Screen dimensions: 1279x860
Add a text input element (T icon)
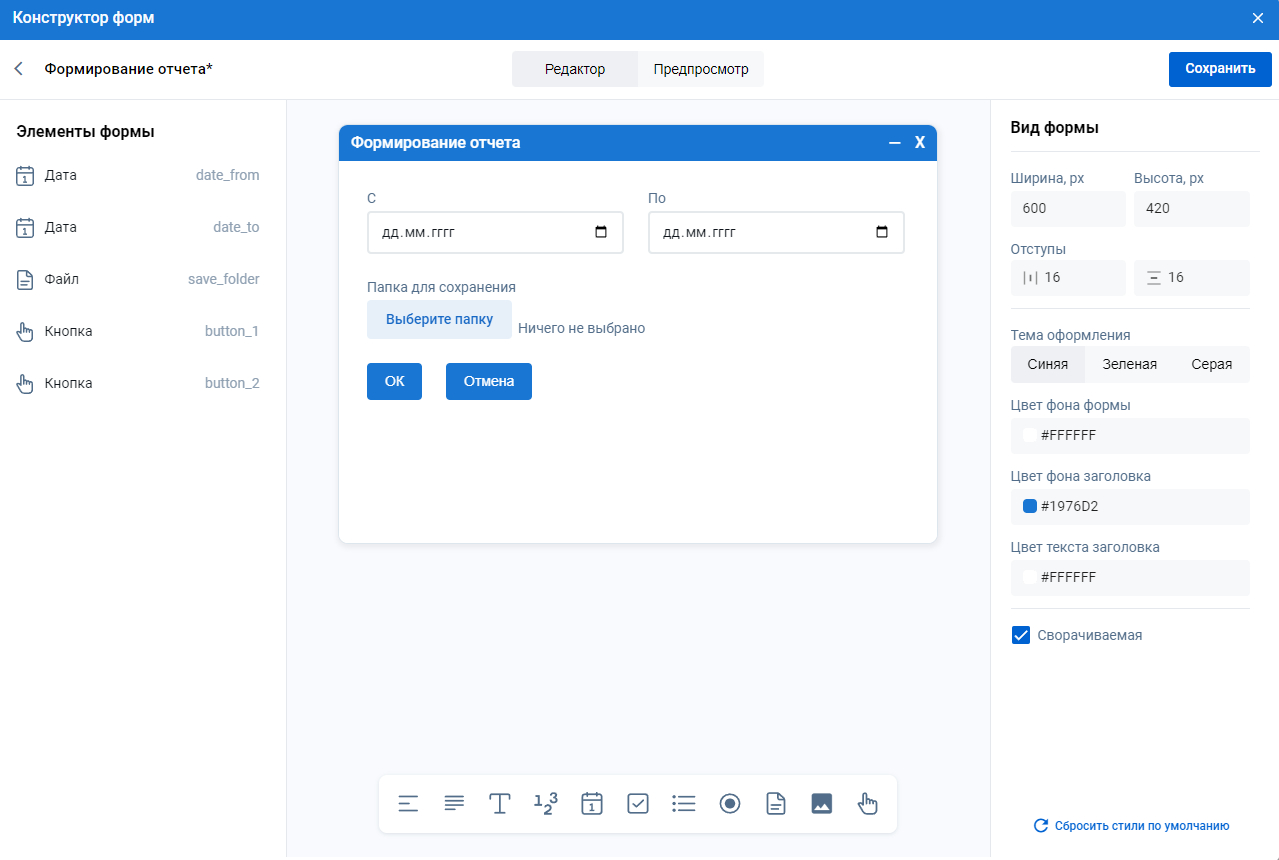(x=500, y=803)
